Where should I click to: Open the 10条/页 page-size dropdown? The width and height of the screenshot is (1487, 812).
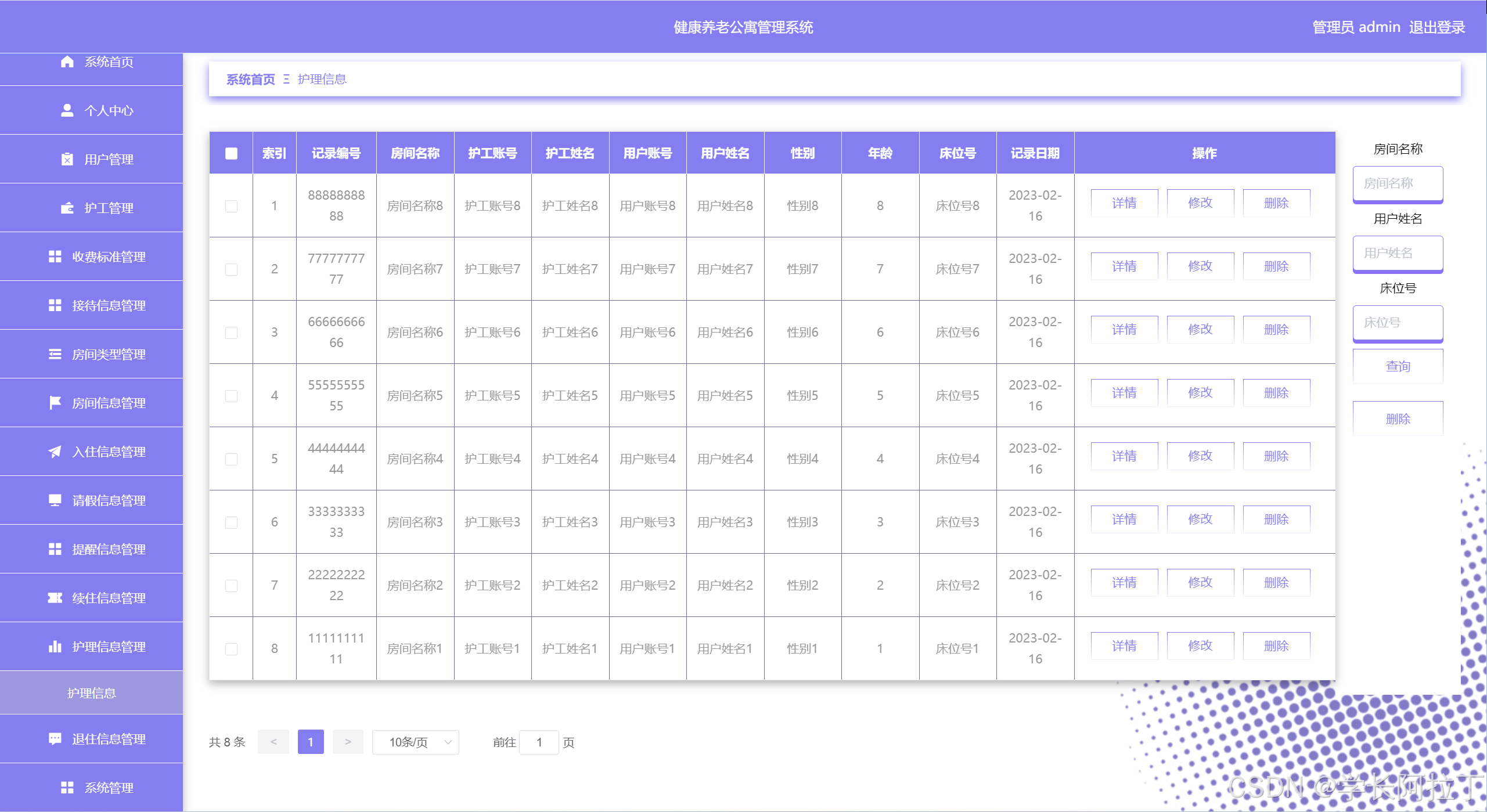pyautogui.click(x=415, y=742)
